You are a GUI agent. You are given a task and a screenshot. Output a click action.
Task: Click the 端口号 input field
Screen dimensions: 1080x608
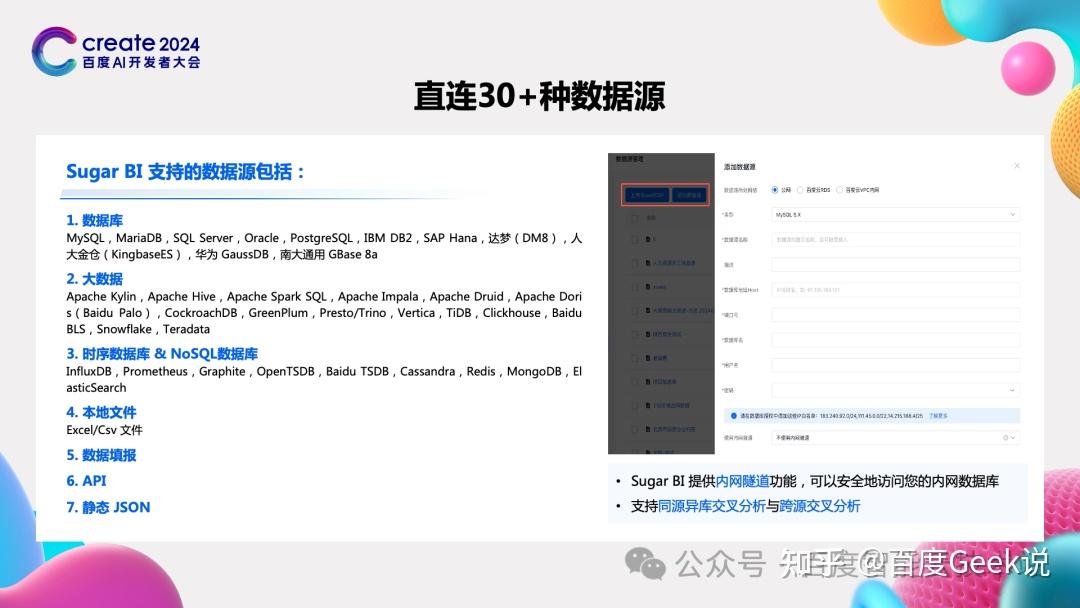[895, 313]
